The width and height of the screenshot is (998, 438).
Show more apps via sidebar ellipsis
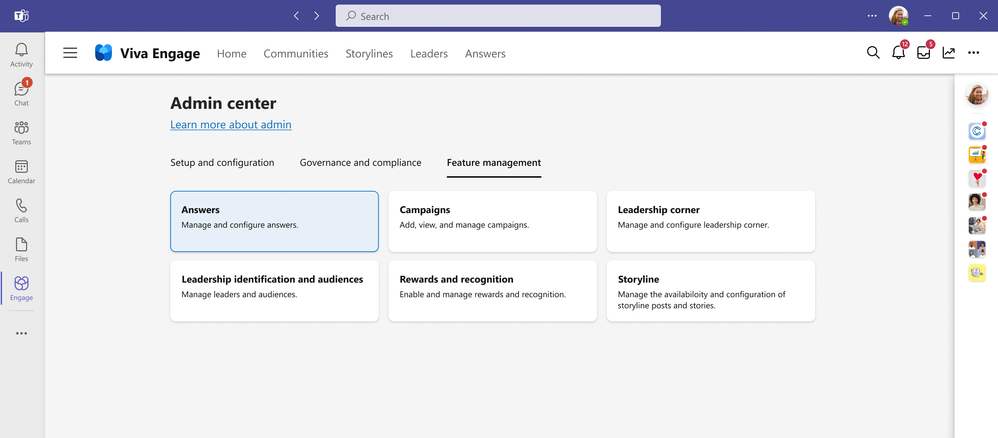22,333
